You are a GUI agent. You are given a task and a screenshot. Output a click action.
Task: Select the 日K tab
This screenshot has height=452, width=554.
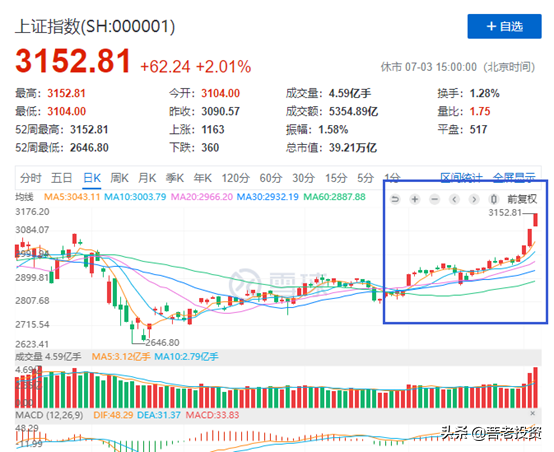(x=92, y=178)
